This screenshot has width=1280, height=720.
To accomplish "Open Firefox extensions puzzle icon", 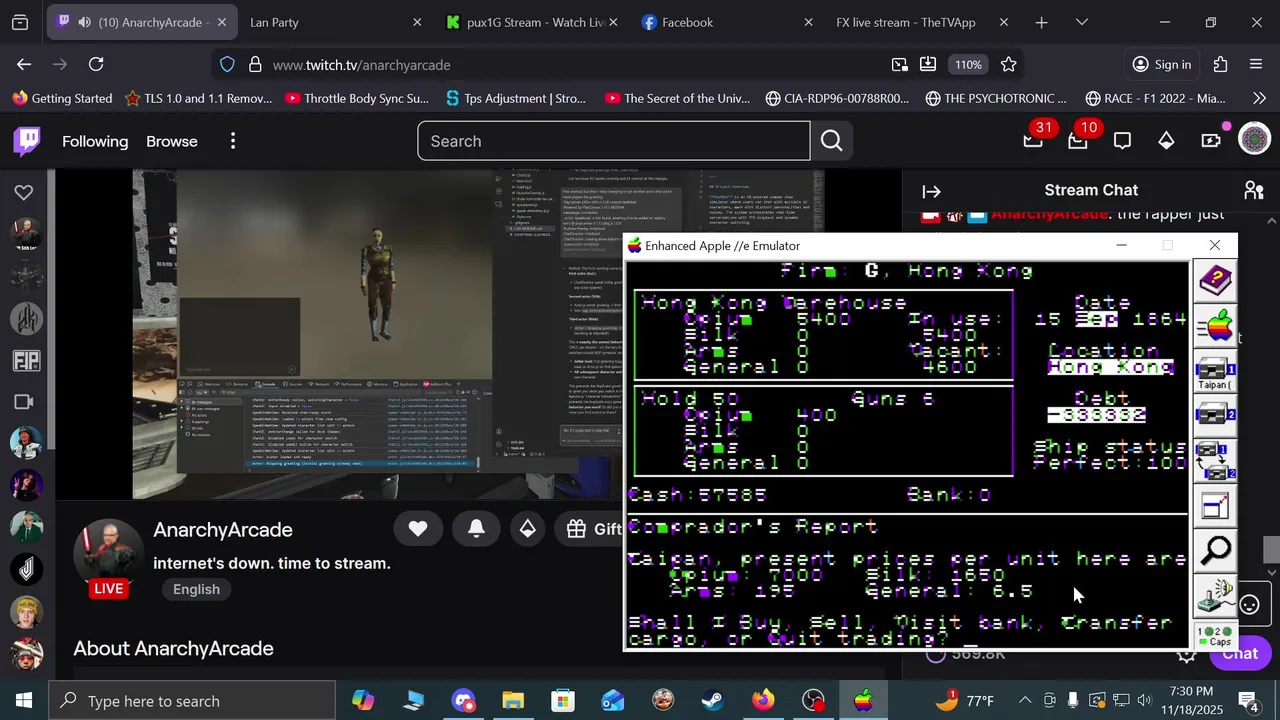I will tap(1220, 64).
